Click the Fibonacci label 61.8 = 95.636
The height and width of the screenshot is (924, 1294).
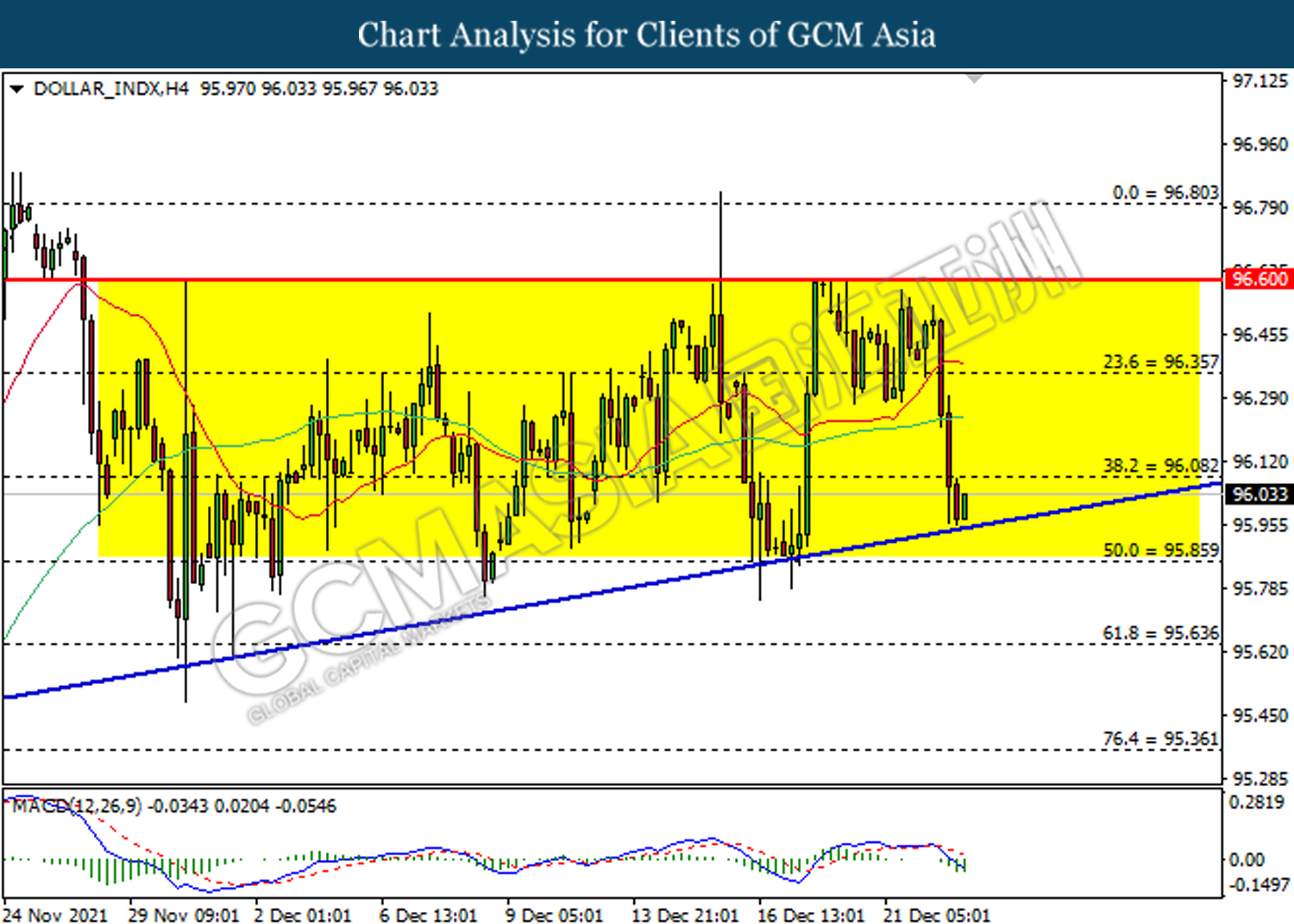1161,634
